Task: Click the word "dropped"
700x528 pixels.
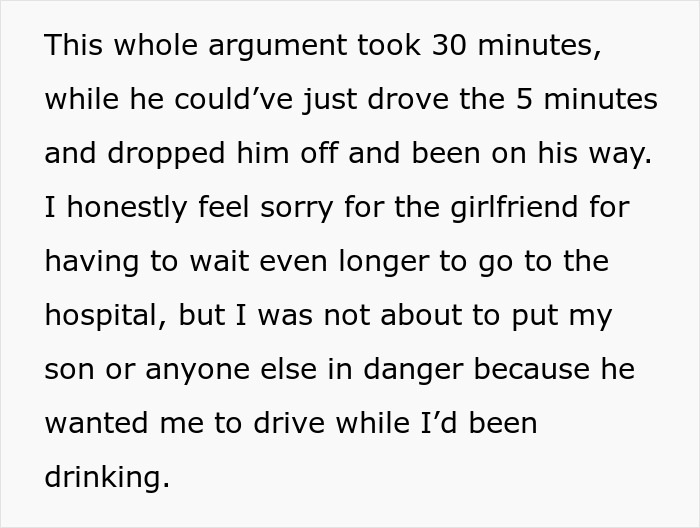Action: click(x=158, y=154)
